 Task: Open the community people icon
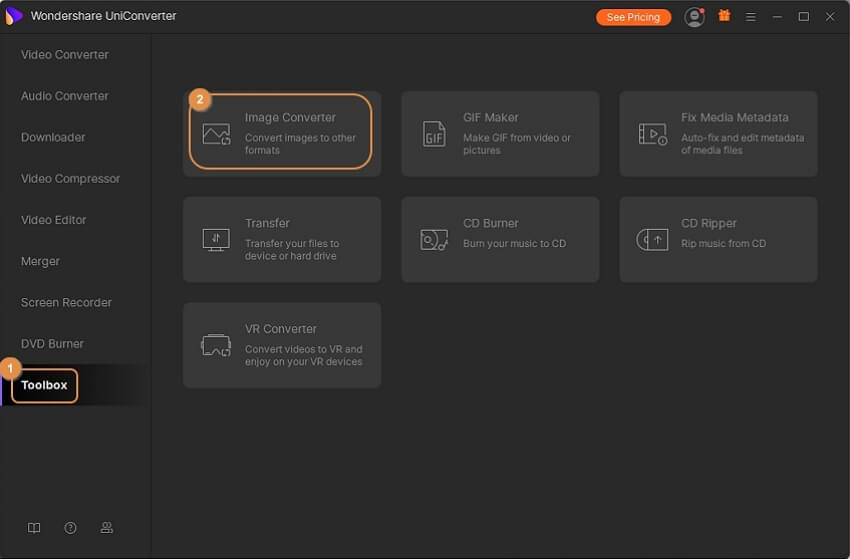[106, 528]
